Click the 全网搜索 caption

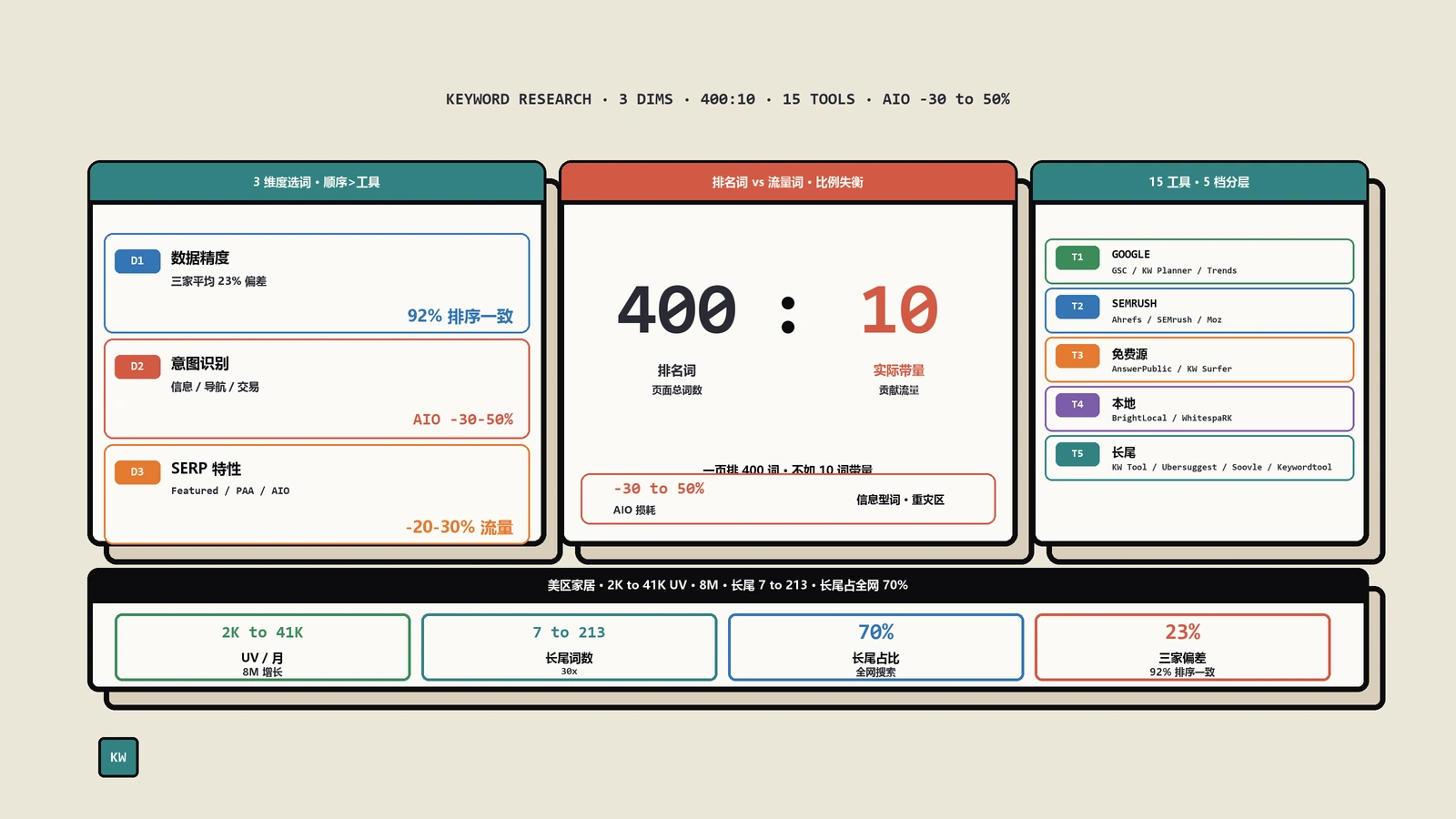876,672
